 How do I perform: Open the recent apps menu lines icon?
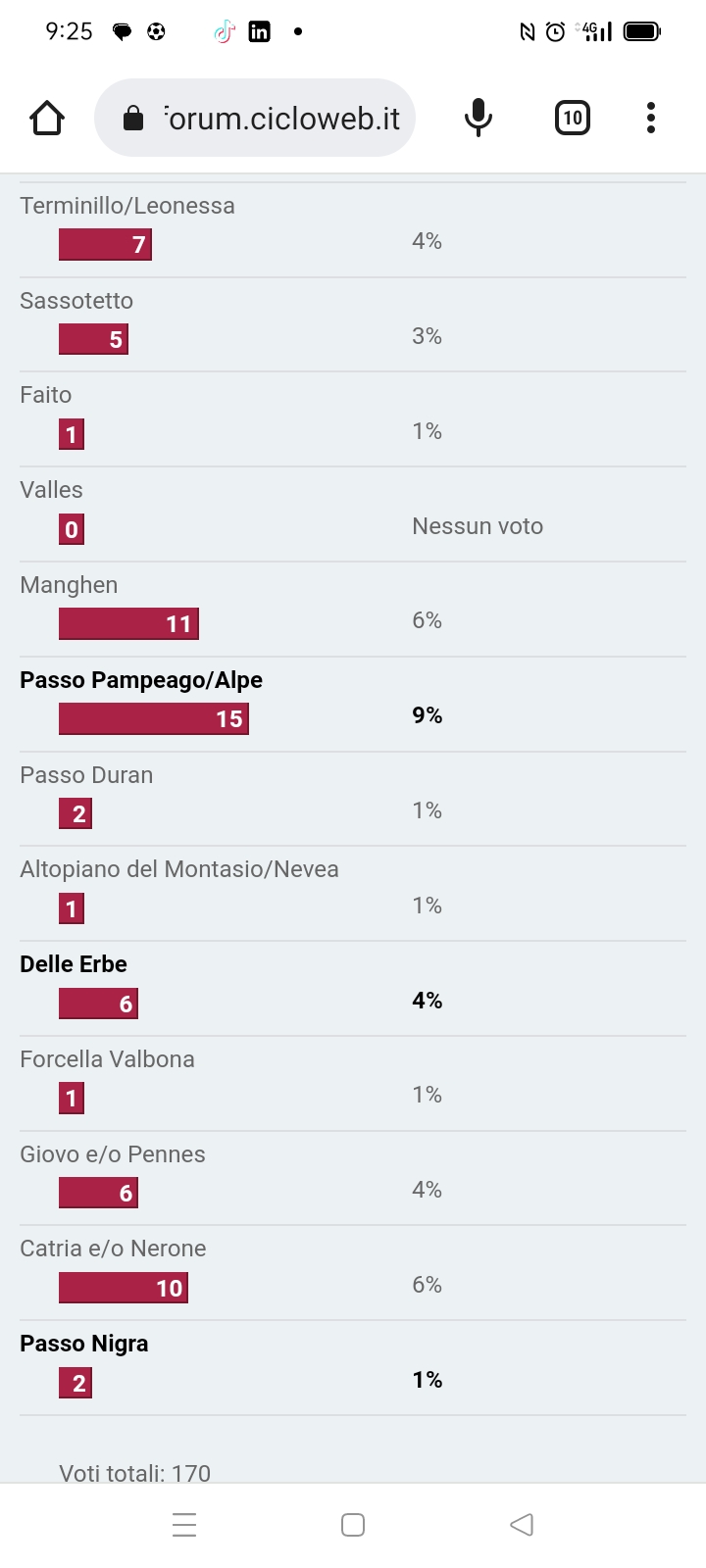pos(184,1525)
